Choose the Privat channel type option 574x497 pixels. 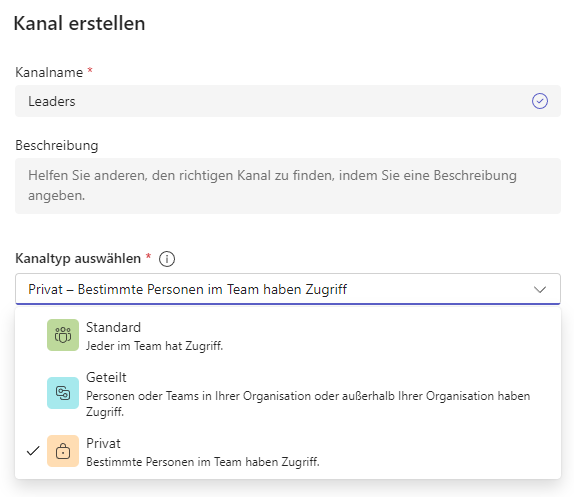[288, 451]
